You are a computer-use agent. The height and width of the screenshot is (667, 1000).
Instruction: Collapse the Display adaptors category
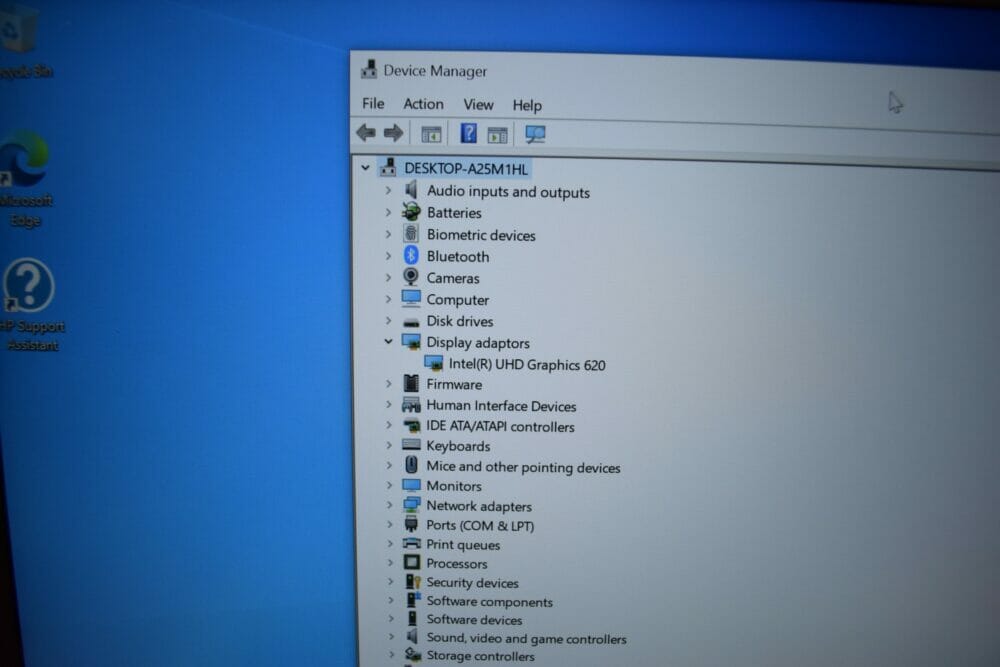pos(388,341)
